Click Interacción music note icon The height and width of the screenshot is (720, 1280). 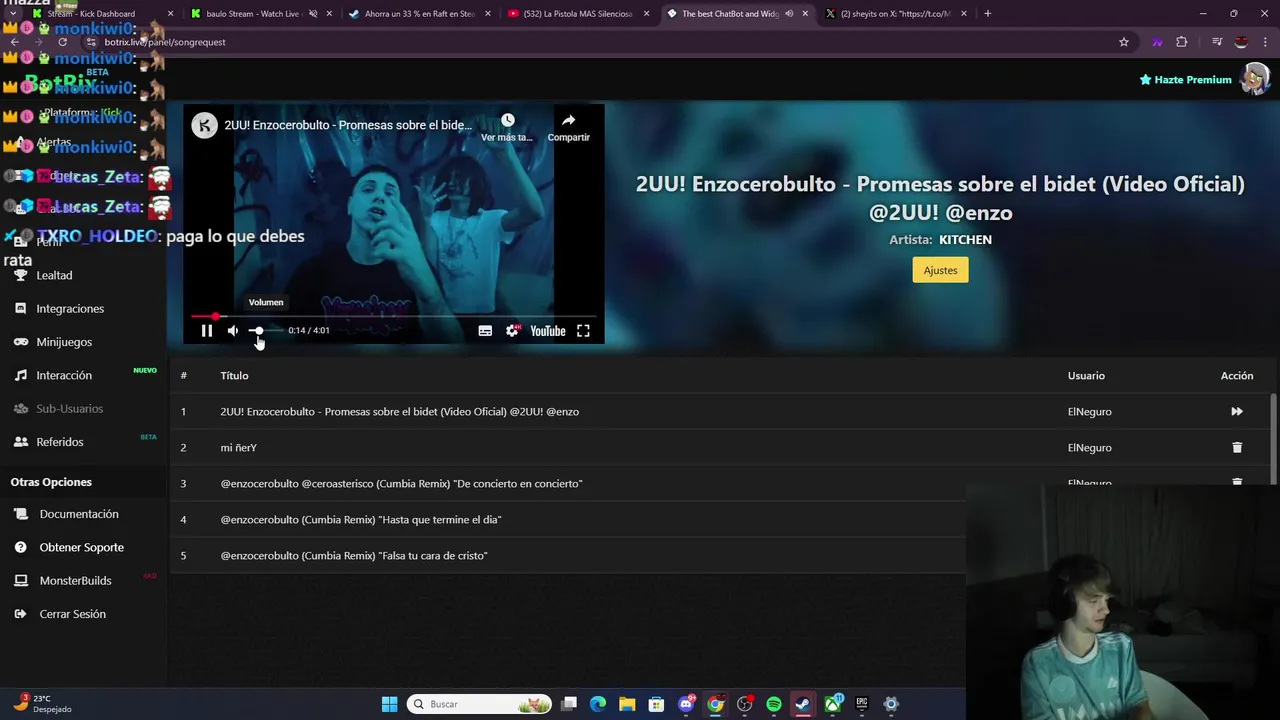tap(20, 375)
